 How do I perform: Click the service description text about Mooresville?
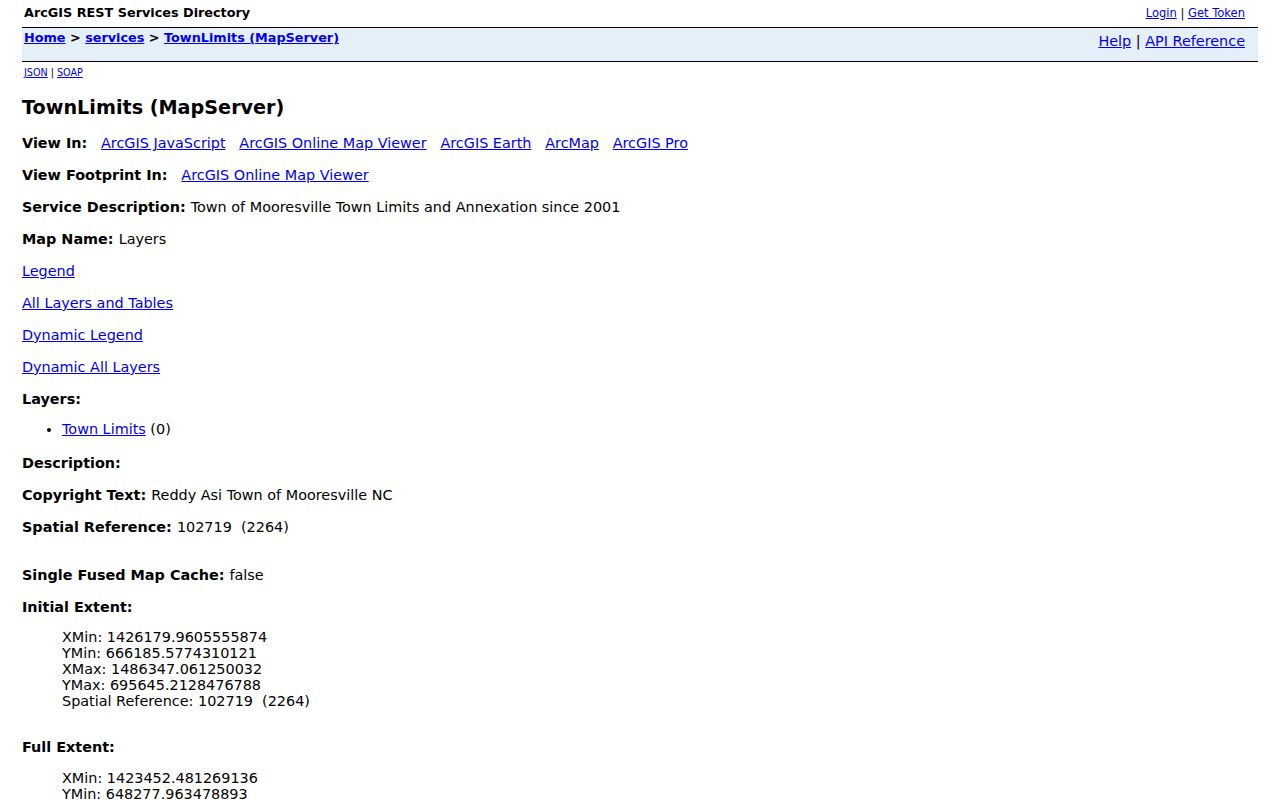tap(405, 207)
